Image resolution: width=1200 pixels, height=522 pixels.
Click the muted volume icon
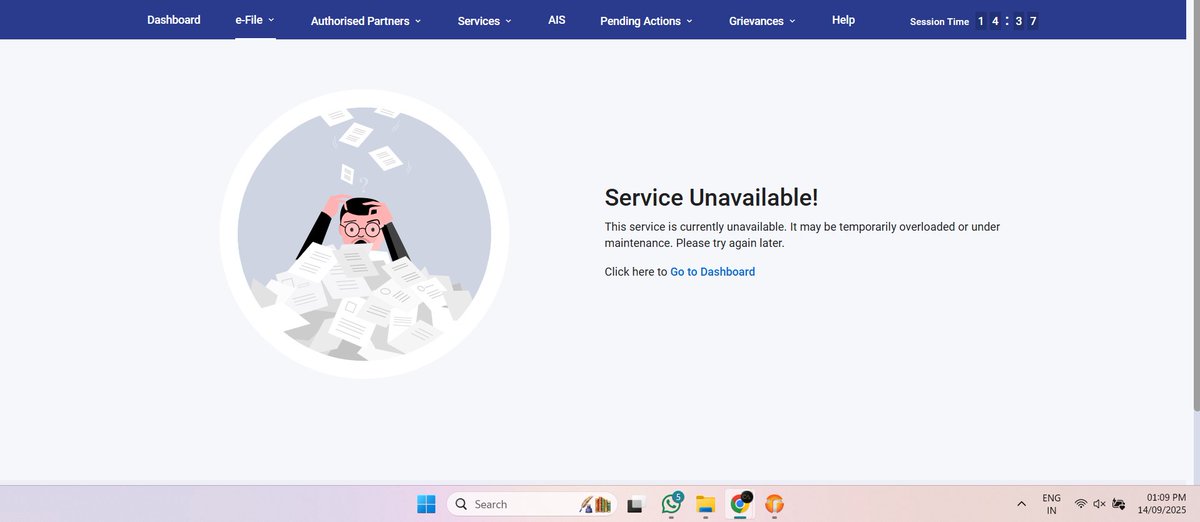[1100, 504]
